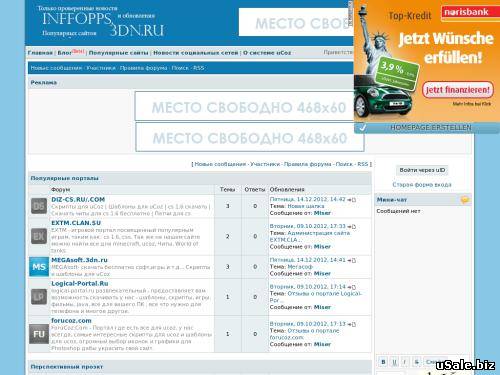Open Популярные сайты in the top menu
500x375 pixels.
(x=118, y=53)
